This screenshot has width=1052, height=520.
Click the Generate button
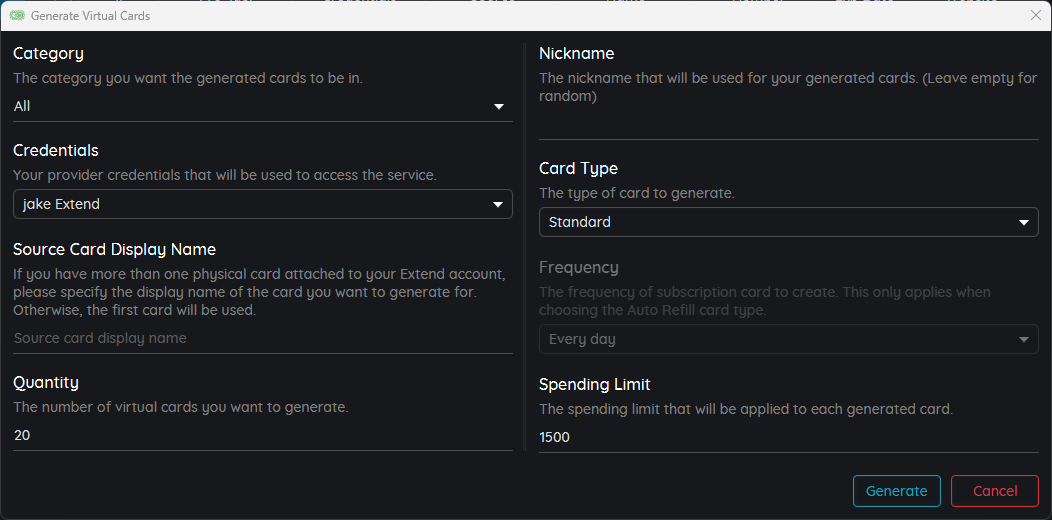[x=896, y=490]
